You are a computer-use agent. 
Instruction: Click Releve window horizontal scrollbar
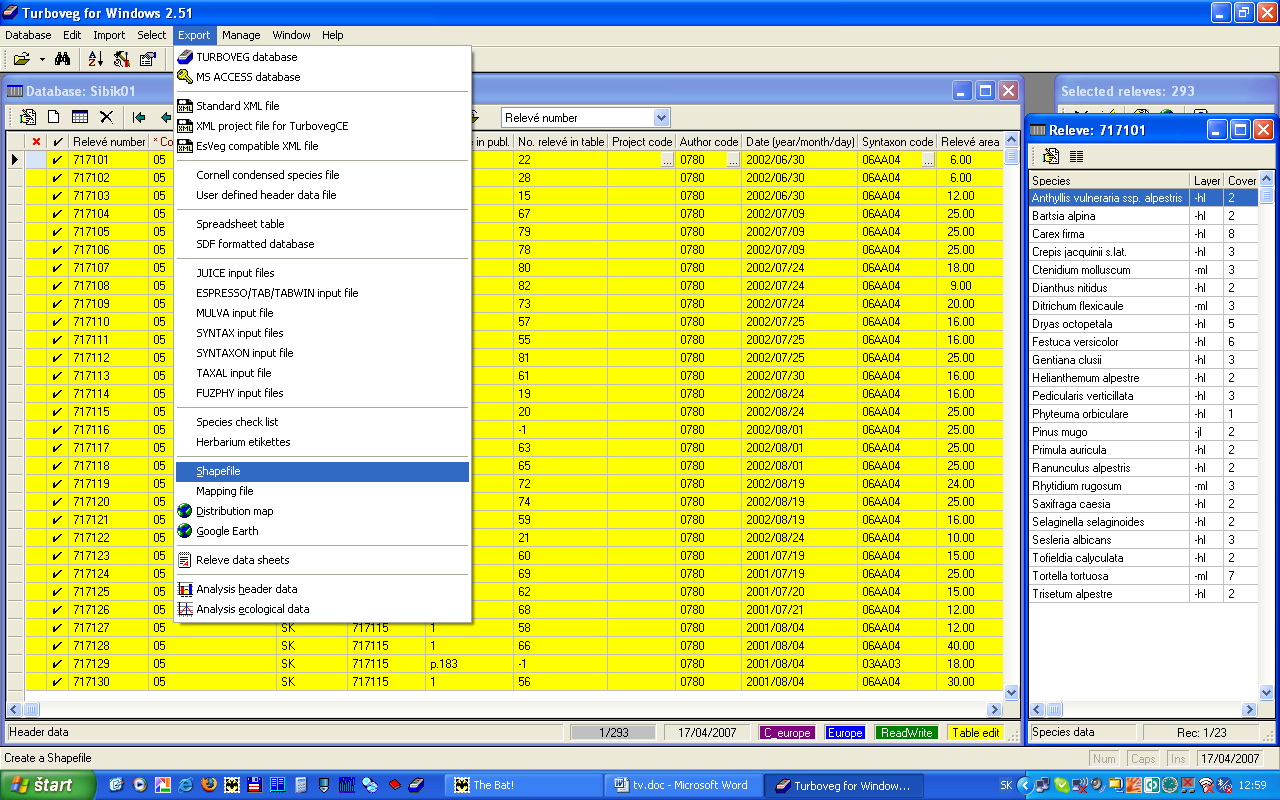[1142, 710]
